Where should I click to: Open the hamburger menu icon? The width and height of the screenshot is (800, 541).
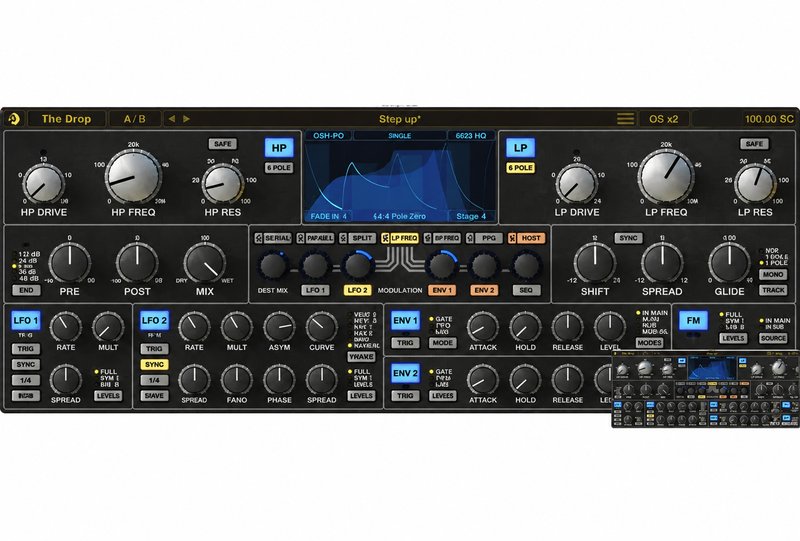[626, 119]
